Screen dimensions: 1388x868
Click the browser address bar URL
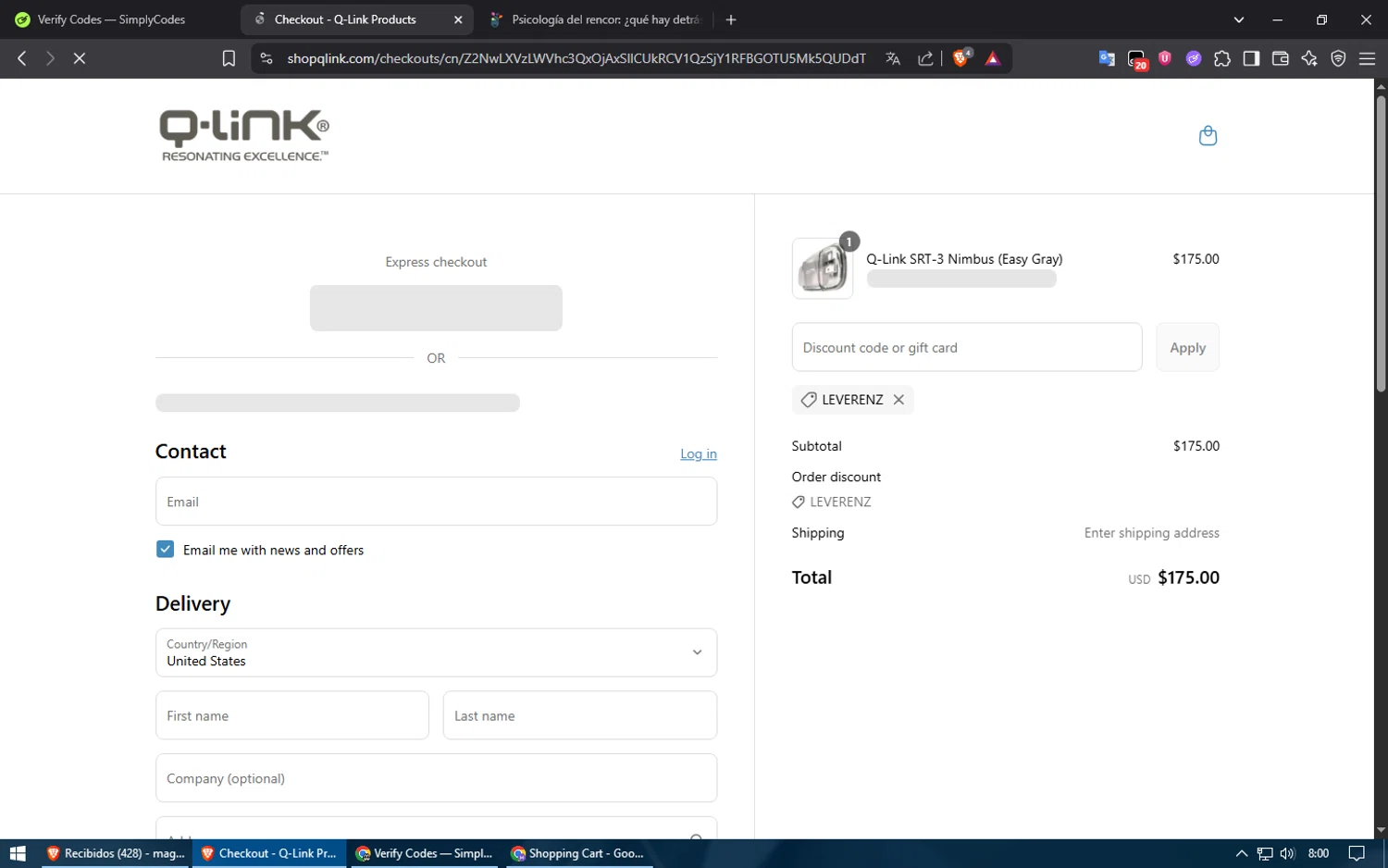(576, 58)
